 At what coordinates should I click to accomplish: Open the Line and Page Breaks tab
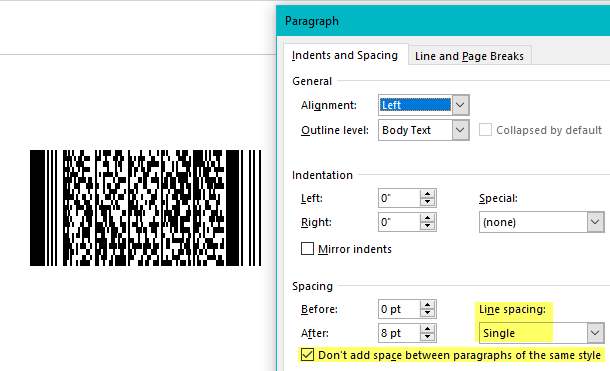pos(469,56)
